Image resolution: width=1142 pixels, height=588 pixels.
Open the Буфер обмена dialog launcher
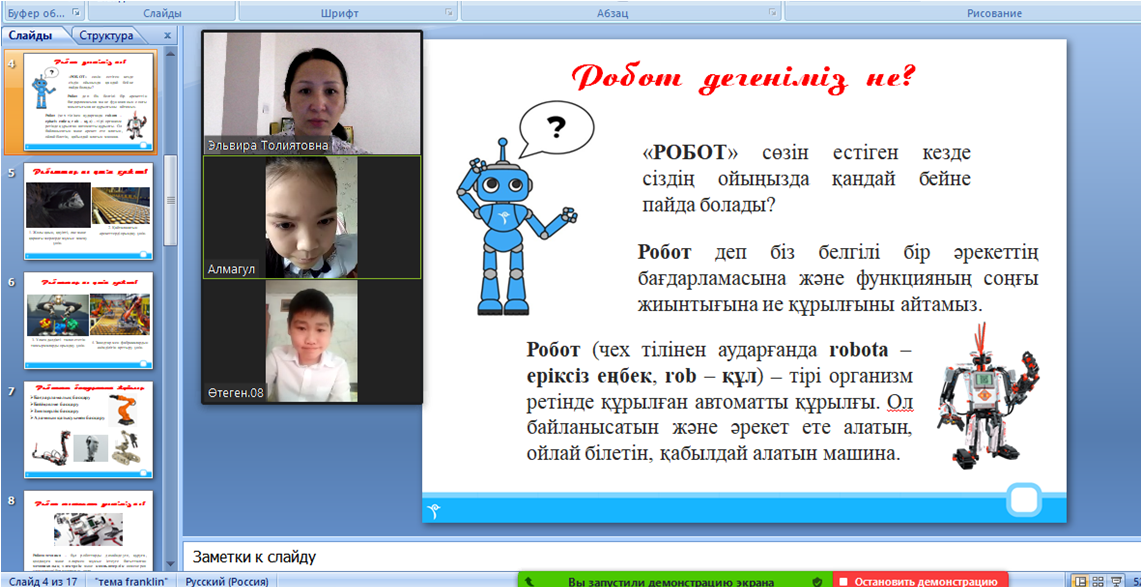pyautogui.click(x=78, y=13)
